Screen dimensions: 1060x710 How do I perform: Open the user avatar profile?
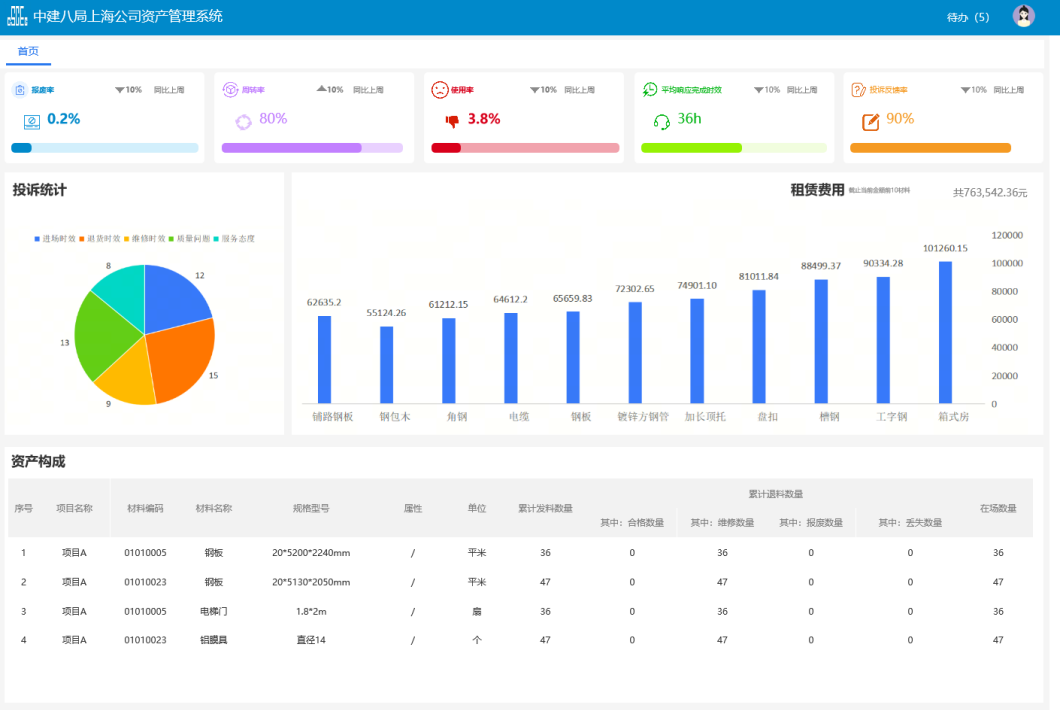pyautogui.click(x=1023, y=16)
